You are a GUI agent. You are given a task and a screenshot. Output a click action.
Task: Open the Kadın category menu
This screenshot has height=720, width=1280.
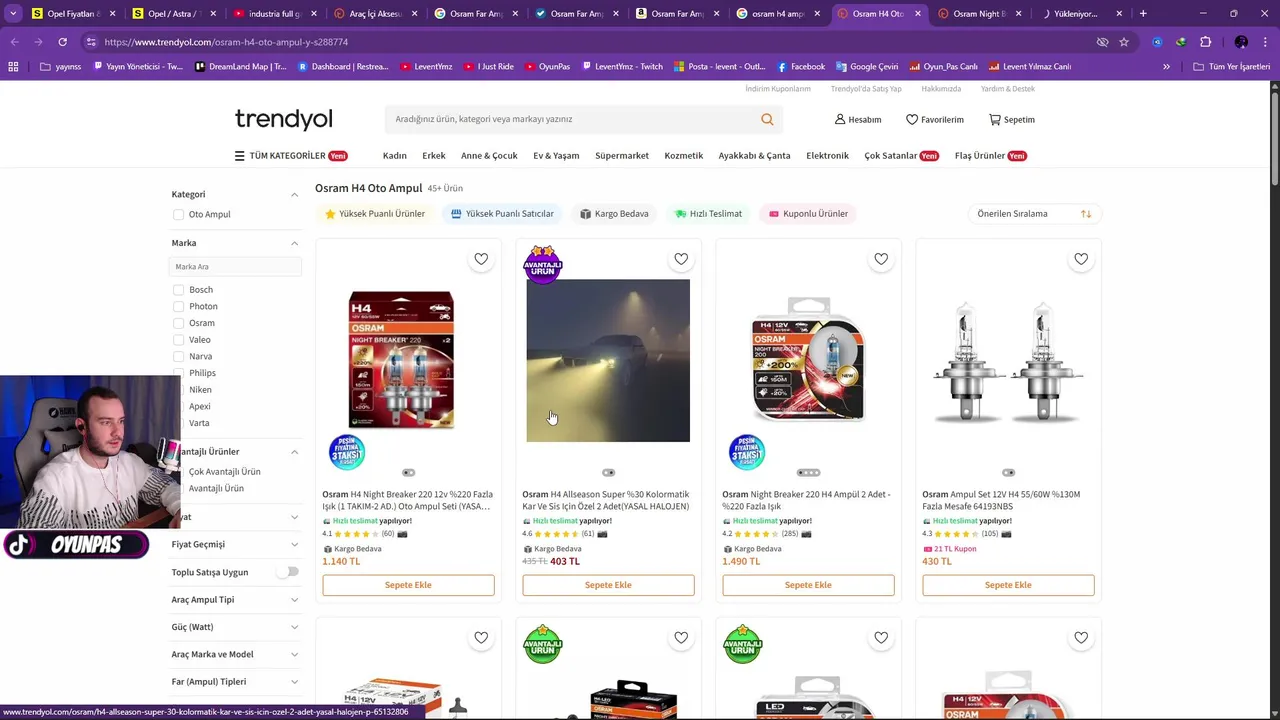394,156
